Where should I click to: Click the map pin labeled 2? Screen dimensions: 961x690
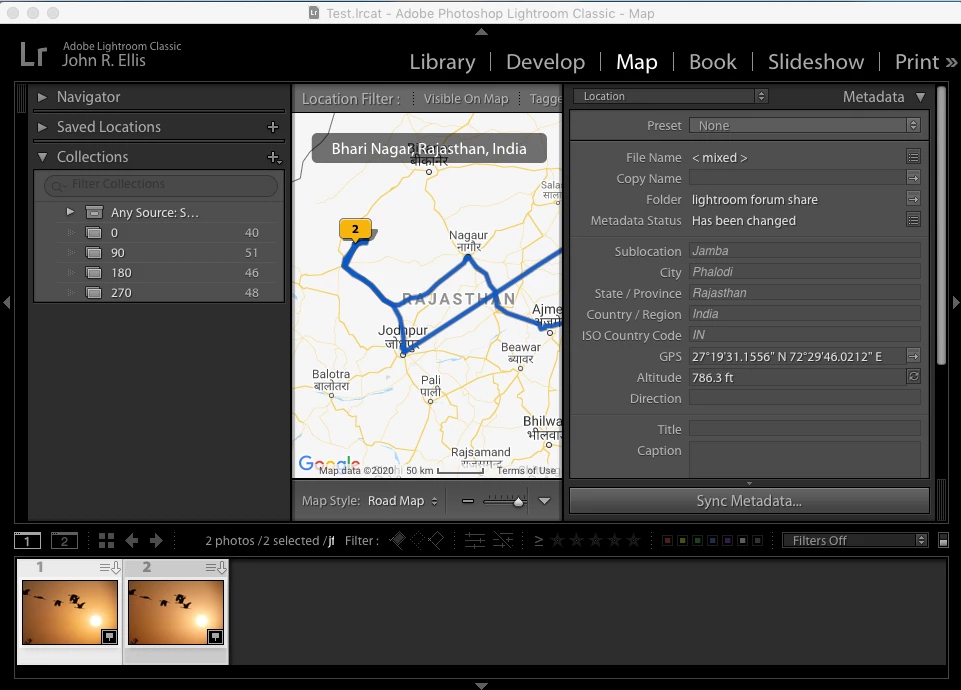pos(355,230)
